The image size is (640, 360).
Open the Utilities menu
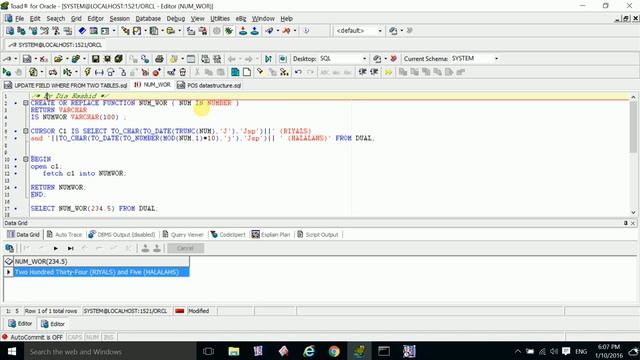220,18
